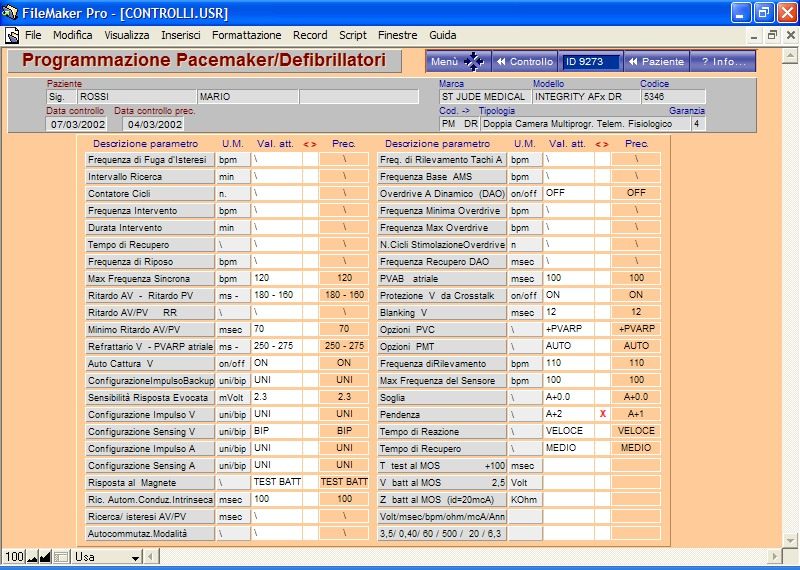Click vertical scrollbar up arrow

789,54
